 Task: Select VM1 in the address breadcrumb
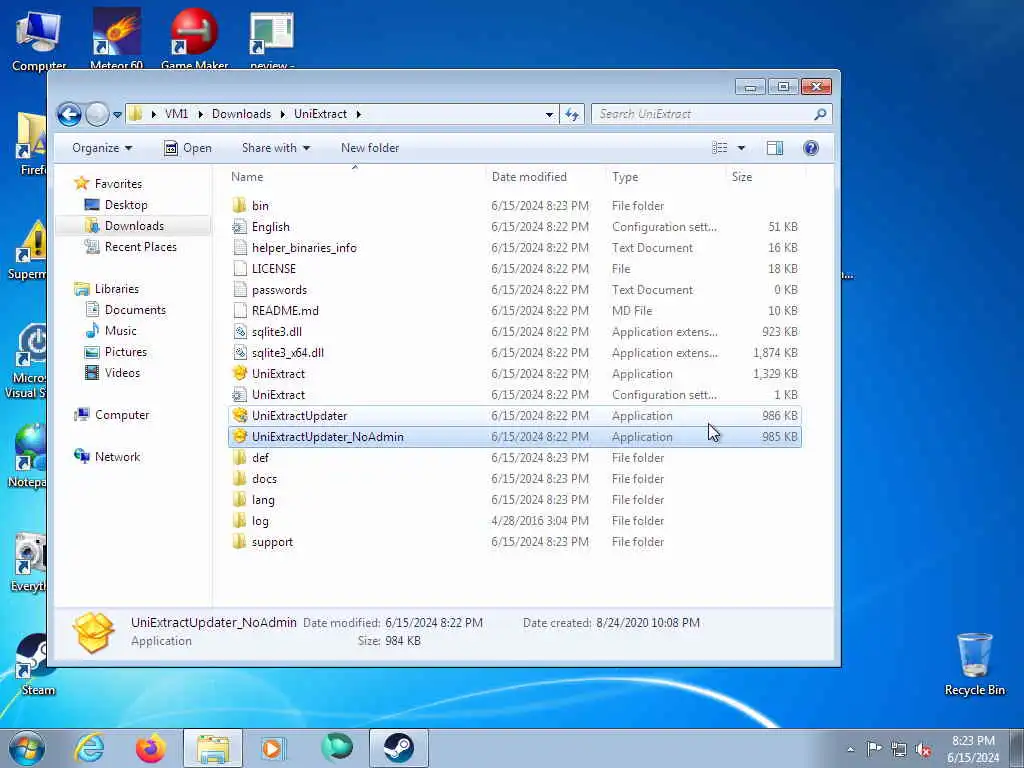176,114
